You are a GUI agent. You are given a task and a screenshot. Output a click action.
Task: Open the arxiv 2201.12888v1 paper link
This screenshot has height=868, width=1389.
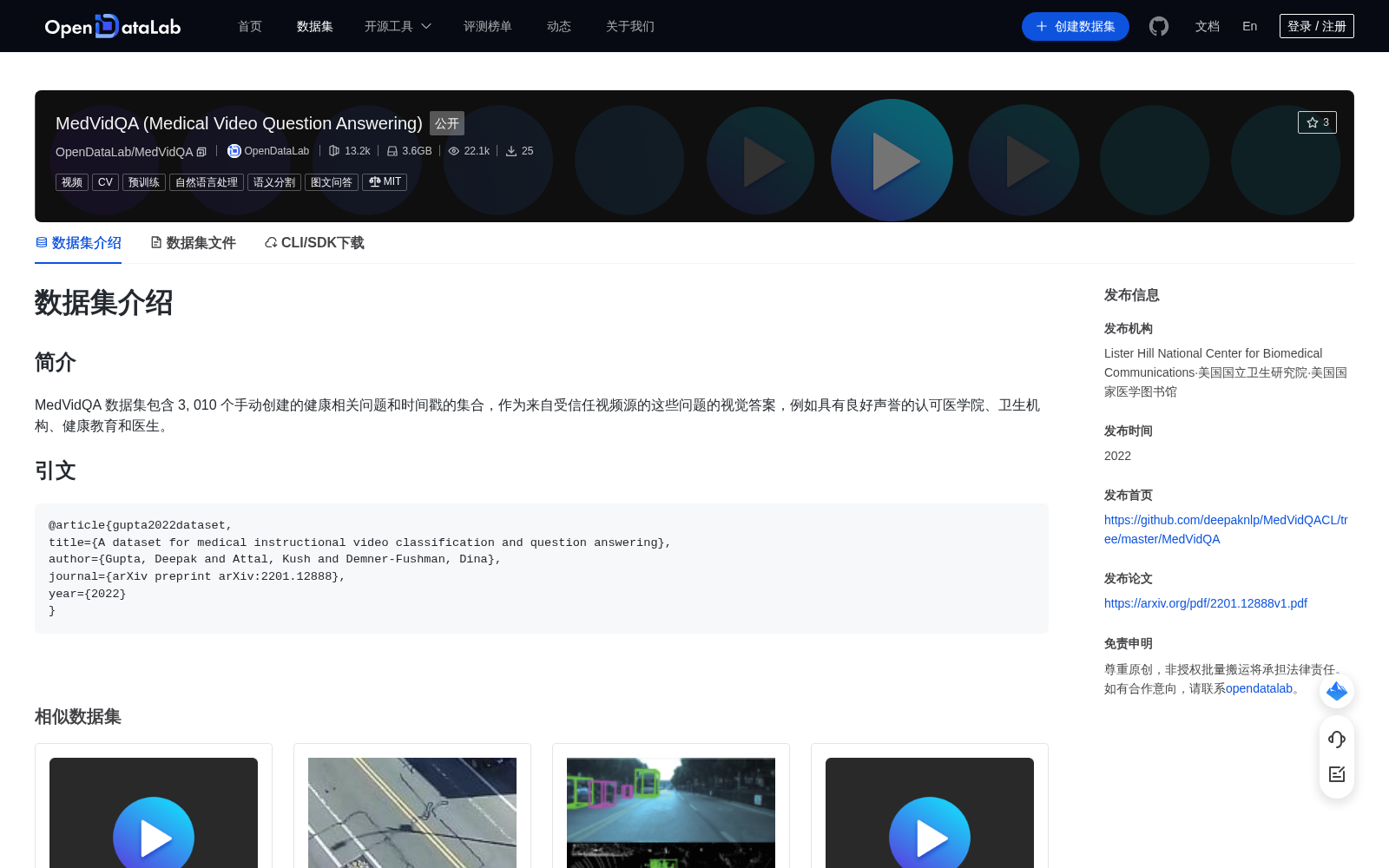pyautogui.click(x=1206, y=603)
